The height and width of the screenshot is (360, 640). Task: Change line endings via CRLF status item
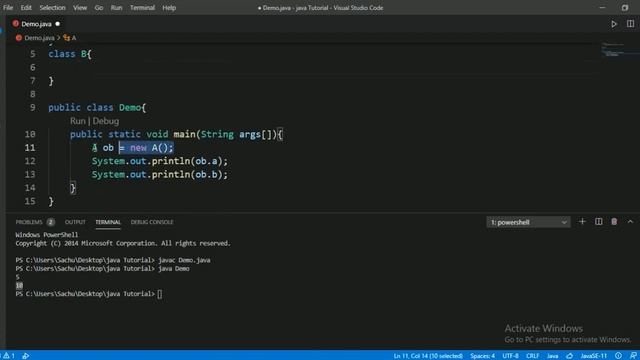click(x=533, y=356)
